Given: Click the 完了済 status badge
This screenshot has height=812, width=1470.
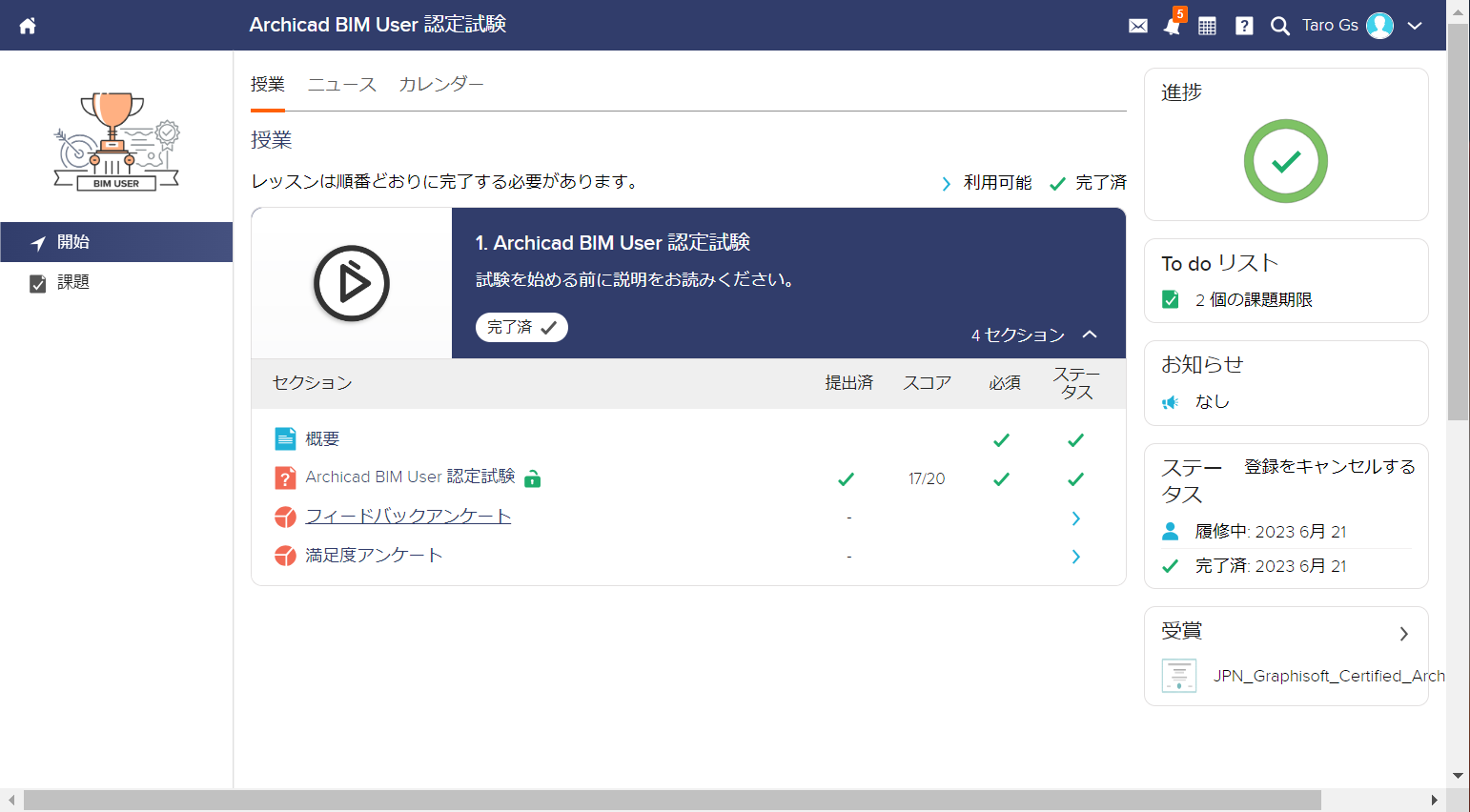Looking at the screenshot, I should tap(521, 327).
